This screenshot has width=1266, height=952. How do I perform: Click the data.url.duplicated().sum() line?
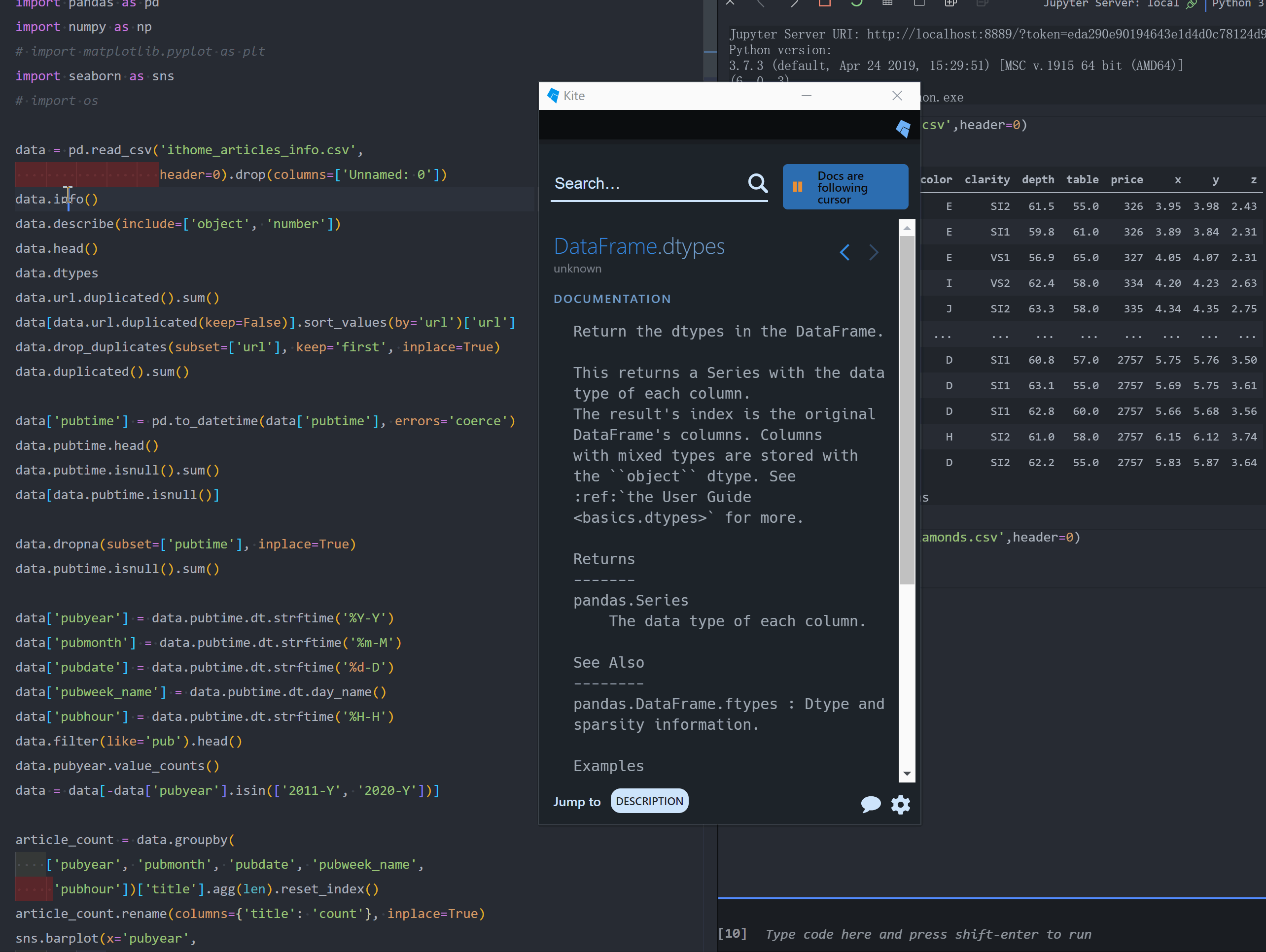click(117, 298)
